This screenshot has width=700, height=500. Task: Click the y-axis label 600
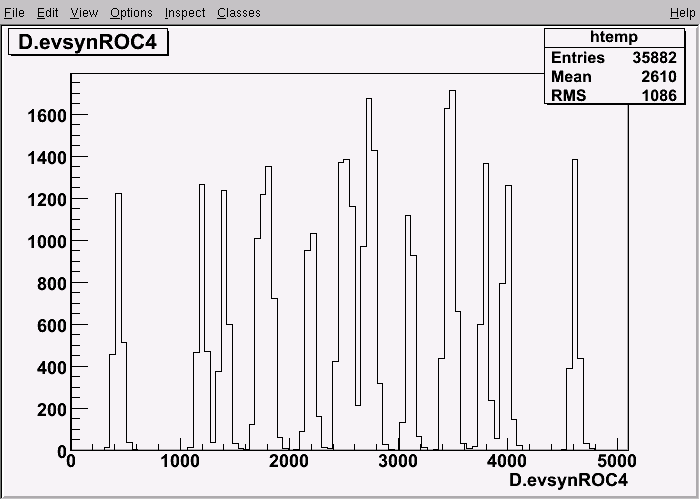[52, 326]
